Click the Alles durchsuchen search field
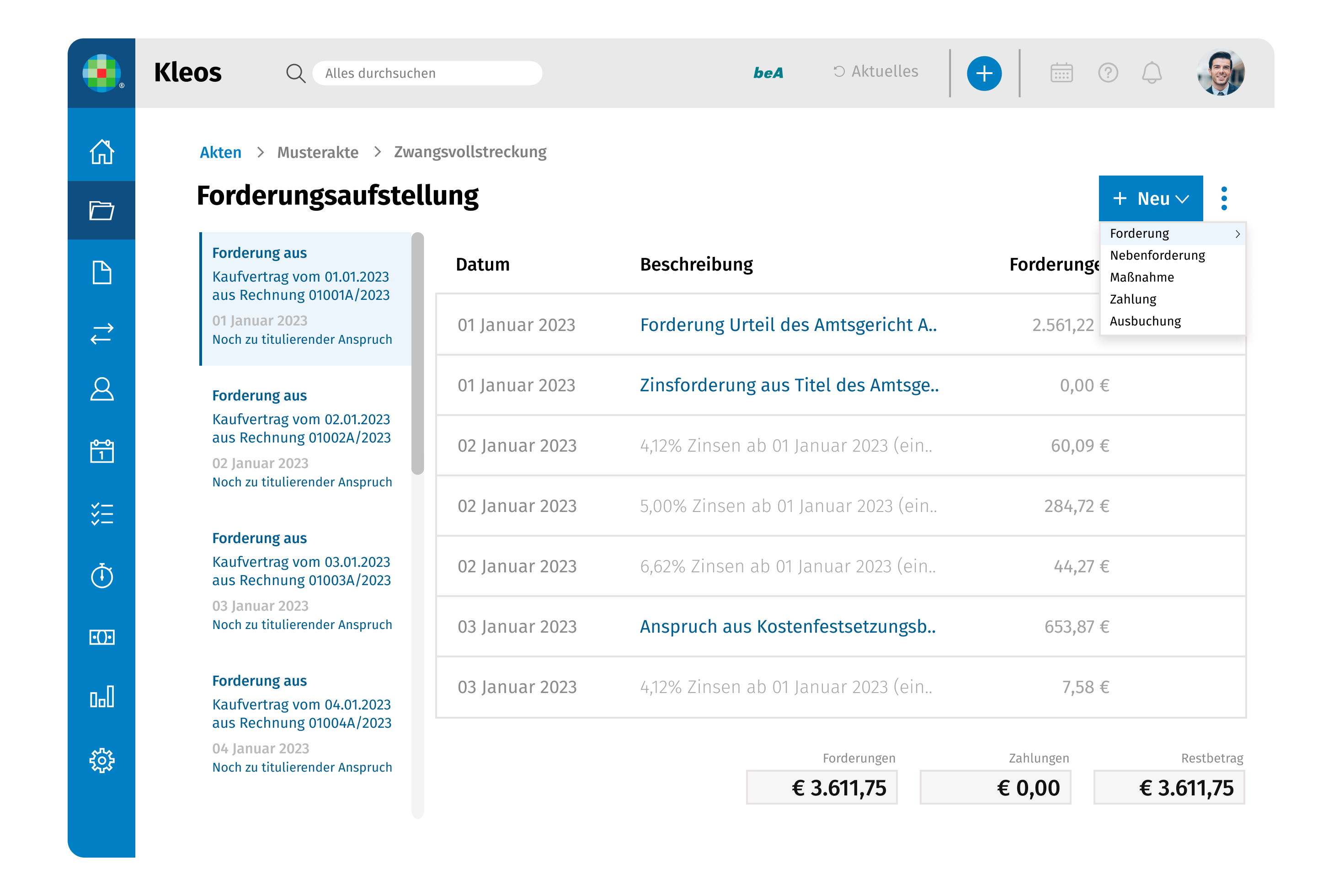 (427, 73)
